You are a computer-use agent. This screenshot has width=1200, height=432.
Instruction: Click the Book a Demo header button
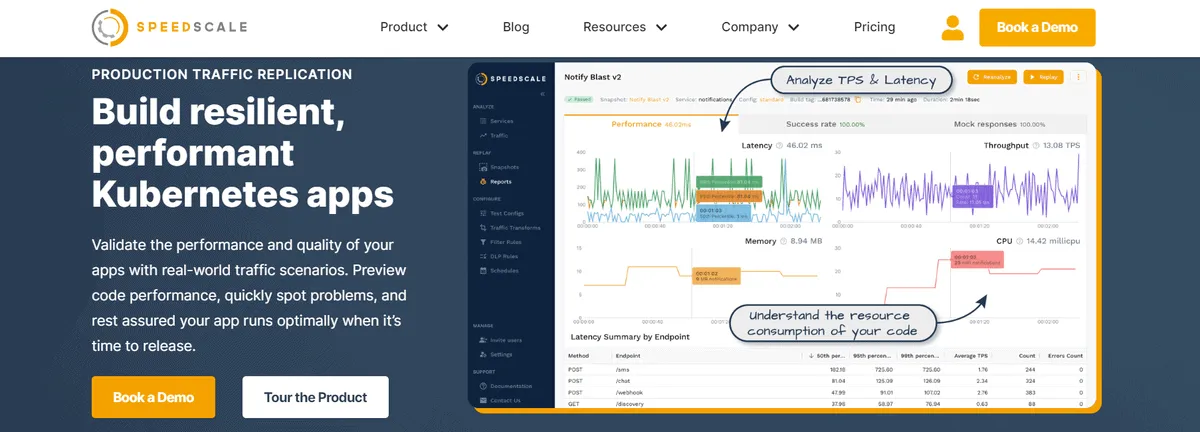click(x=1037, y=28)
